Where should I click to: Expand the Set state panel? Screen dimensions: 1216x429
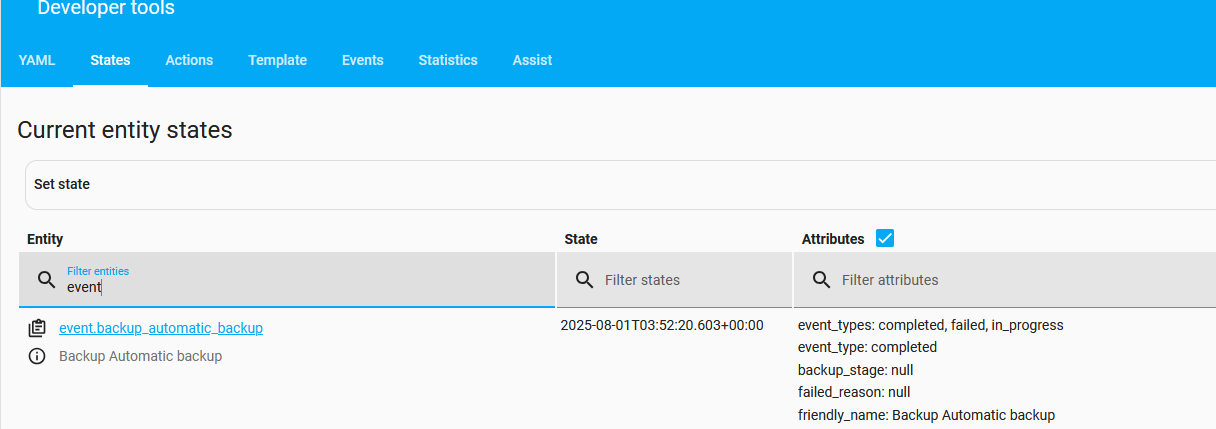click(620, 185)
